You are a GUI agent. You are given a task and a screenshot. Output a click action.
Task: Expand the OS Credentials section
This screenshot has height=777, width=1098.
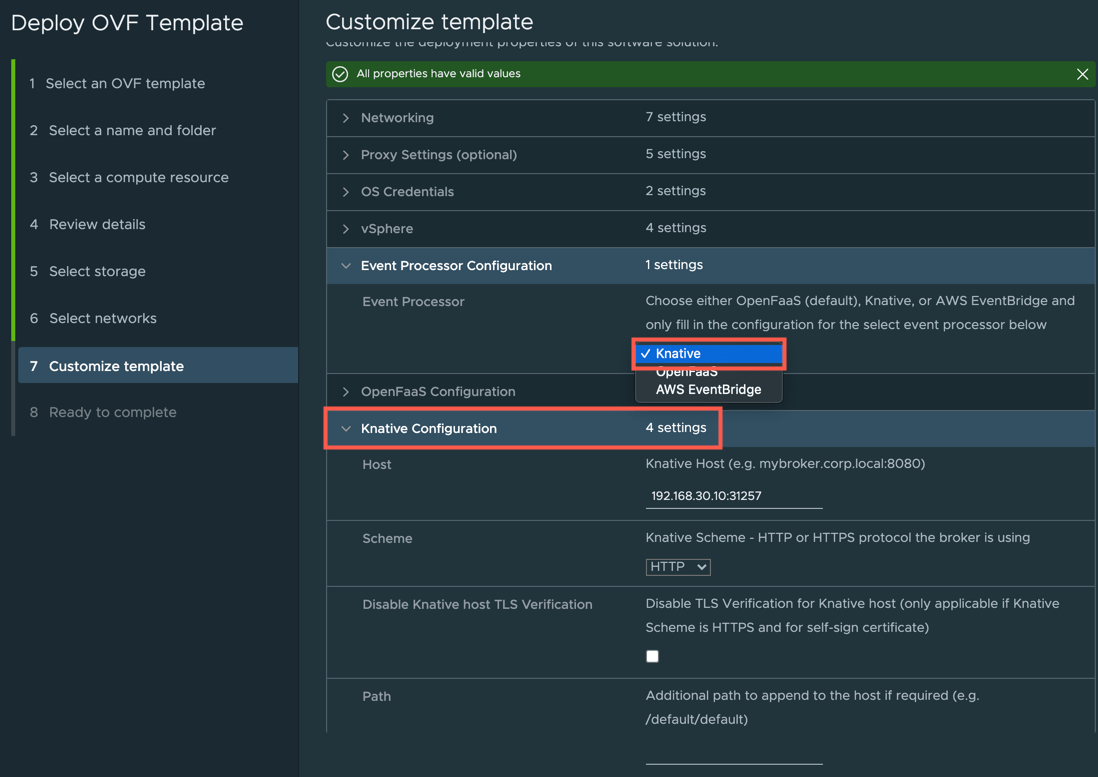[x=346, y=192]
